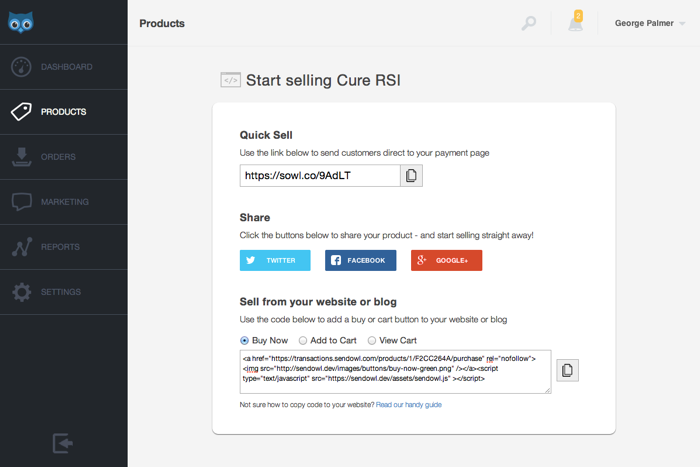700x467 pixels.
Task: Copy the Quick Sell link
Action: click(x=412, y=176)
